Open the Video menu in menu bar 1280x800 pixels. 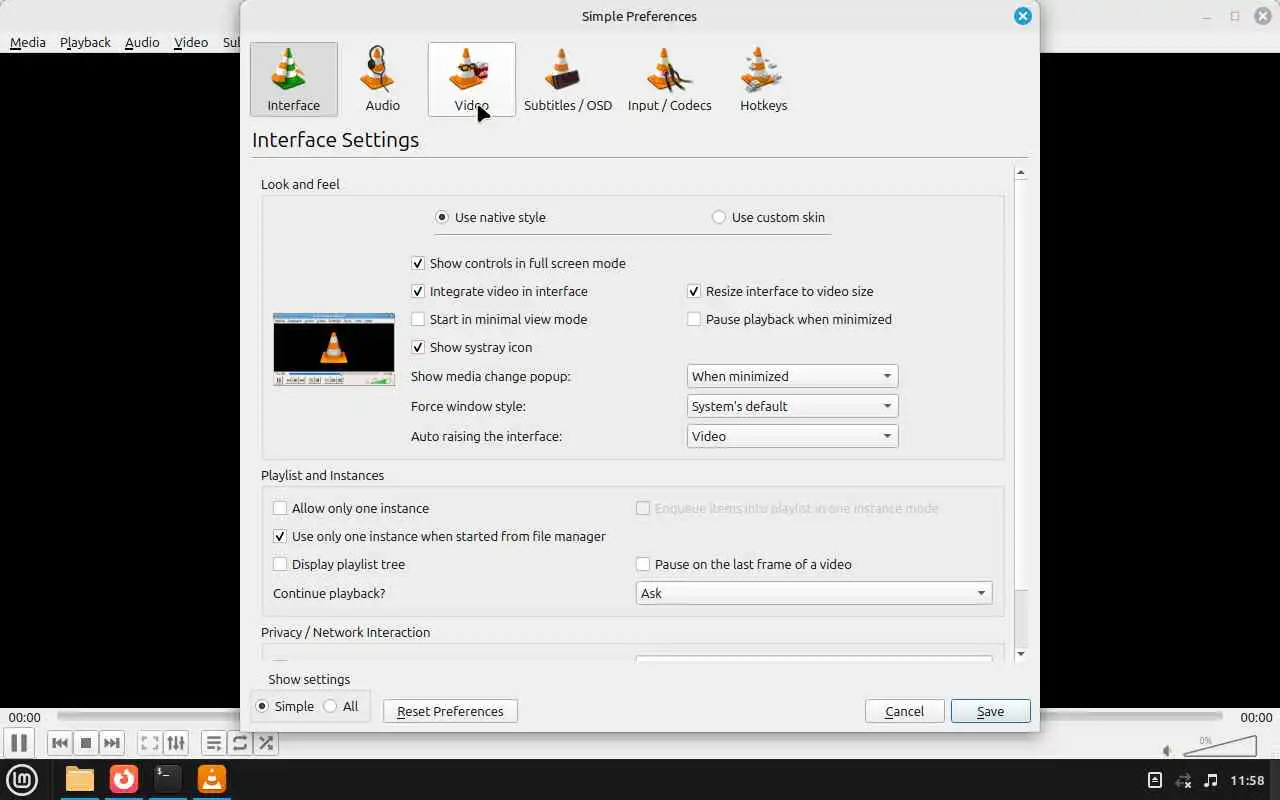(190, 42)
